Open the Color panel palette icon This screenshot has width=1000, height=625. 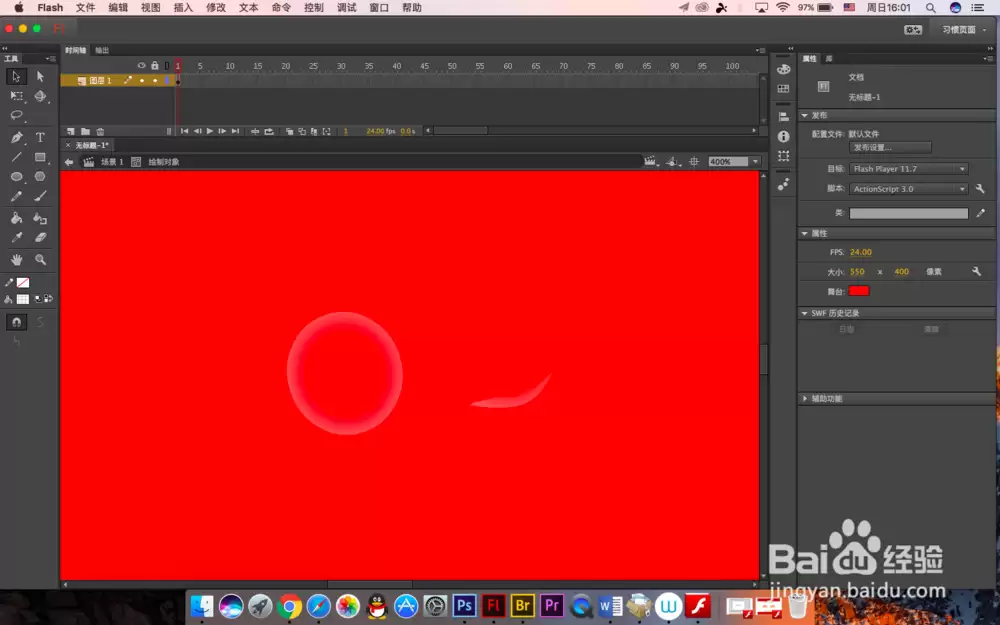tap(784, 70)
